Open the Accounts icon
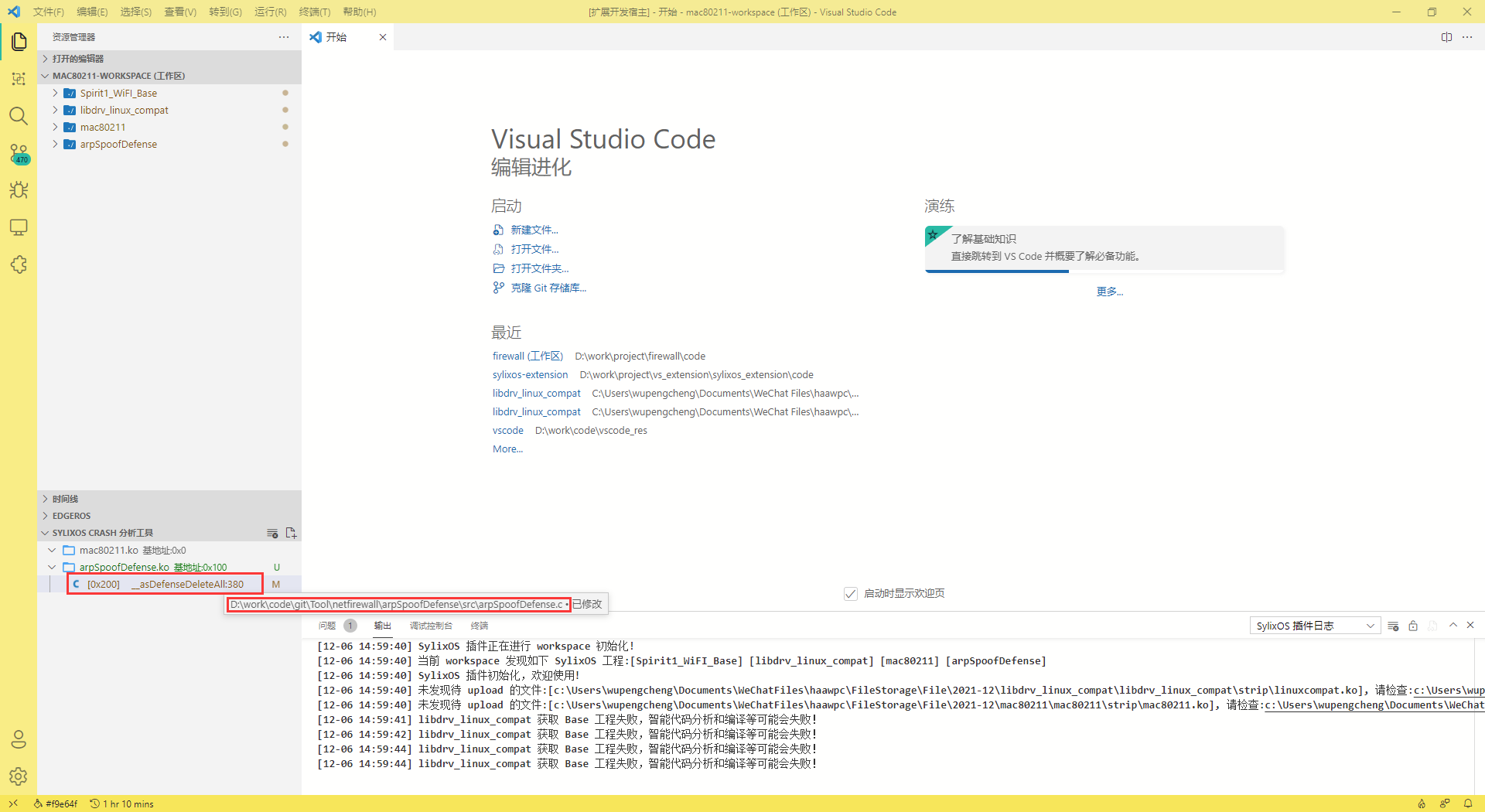This screenshot has width=1485, height=812. click(x=19, y=739)
